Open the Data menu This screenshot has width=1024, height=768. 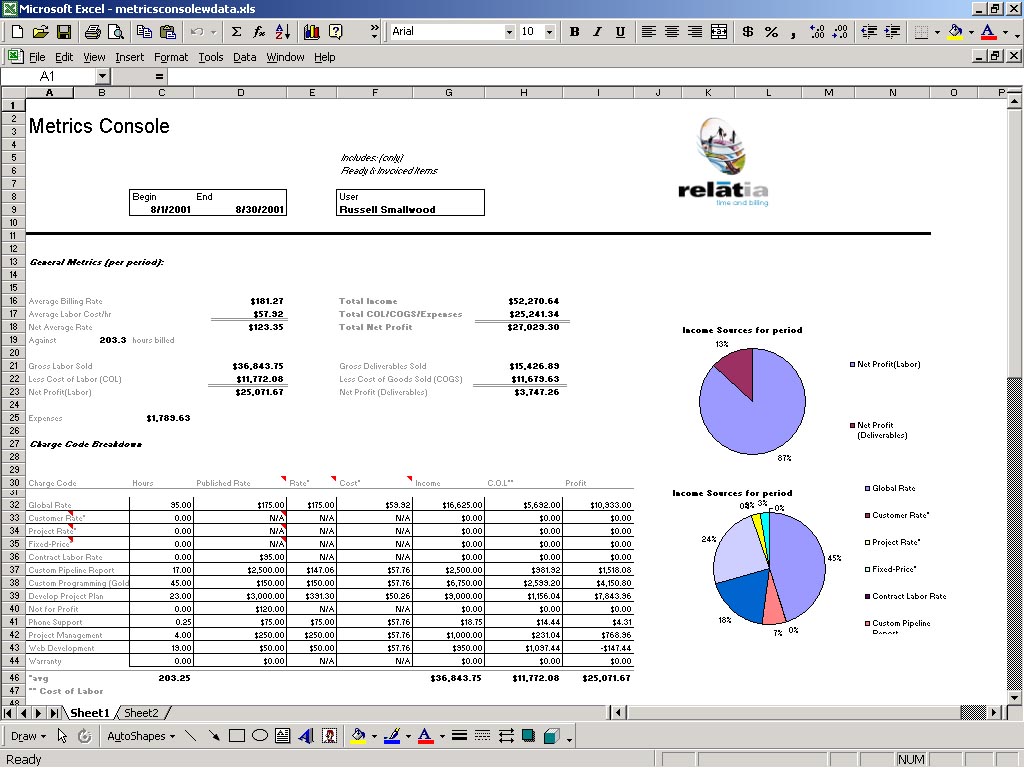tap(244, 57)
